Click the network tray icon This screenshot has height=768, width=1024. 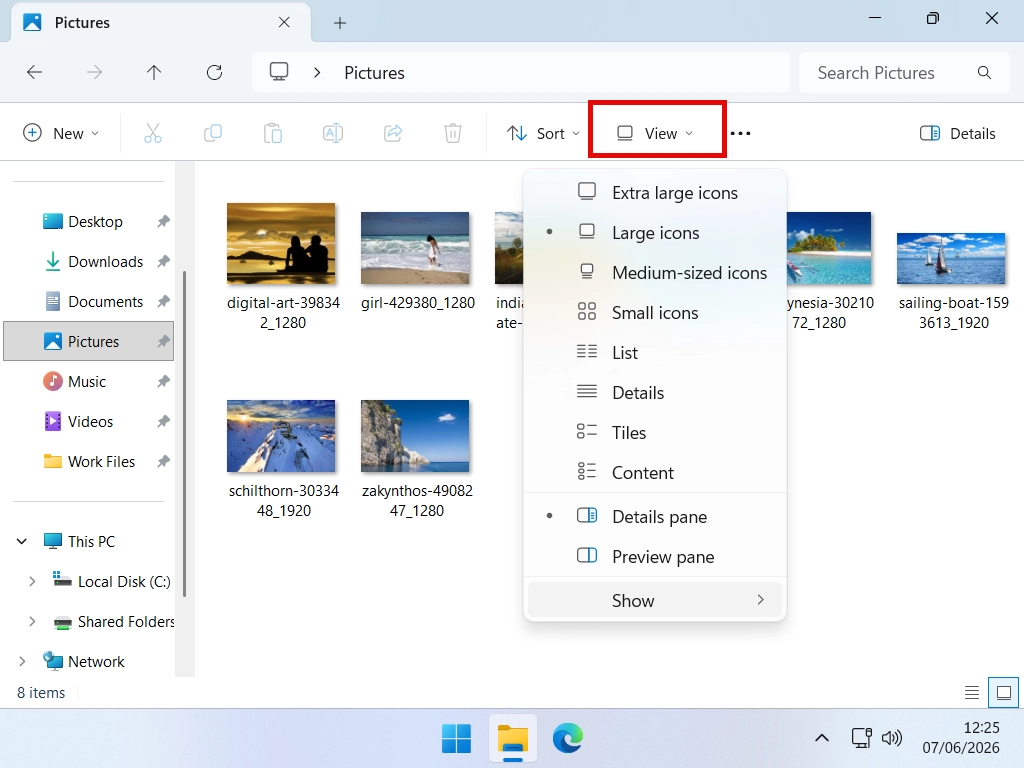point(861,739)
